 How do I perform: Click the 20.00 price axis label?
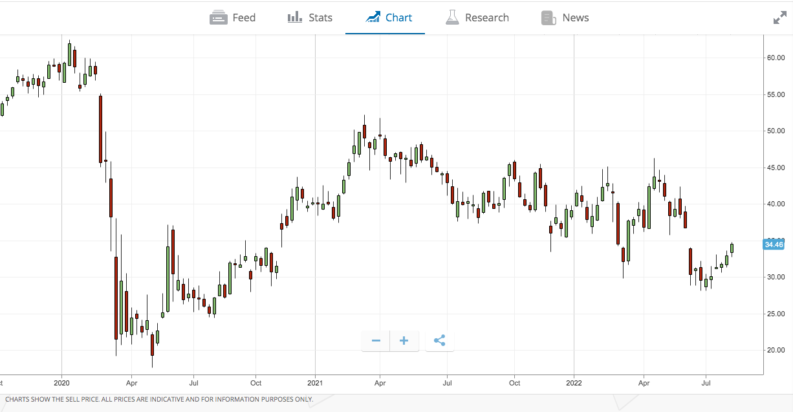[x=775, y=350]
